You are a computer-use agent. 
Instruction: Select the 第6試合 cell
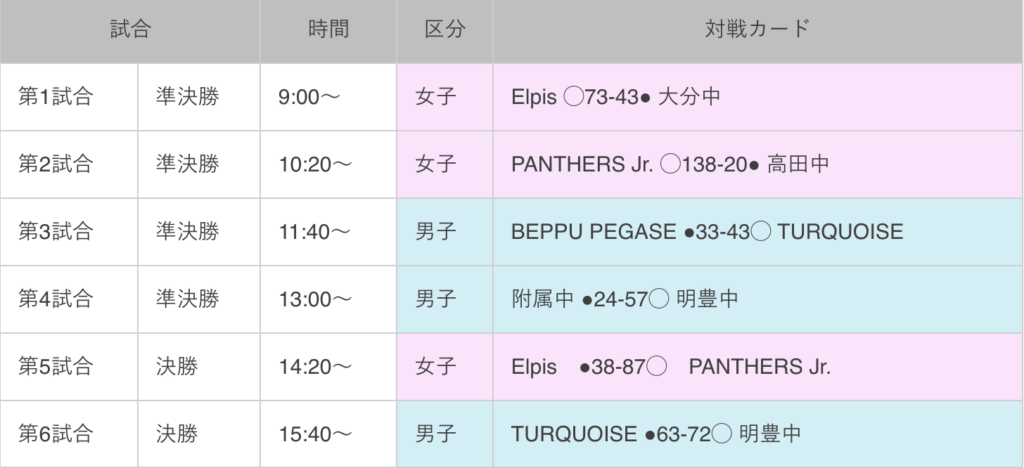(x=56, y=434)
